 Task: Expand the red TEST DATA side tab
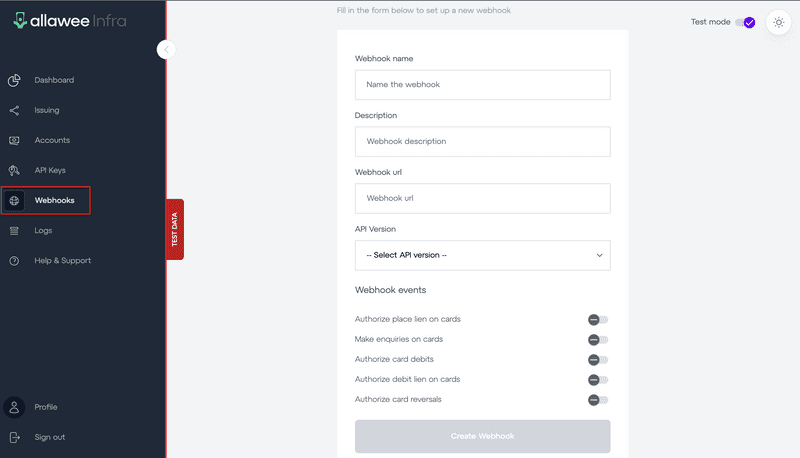(175, 230)
